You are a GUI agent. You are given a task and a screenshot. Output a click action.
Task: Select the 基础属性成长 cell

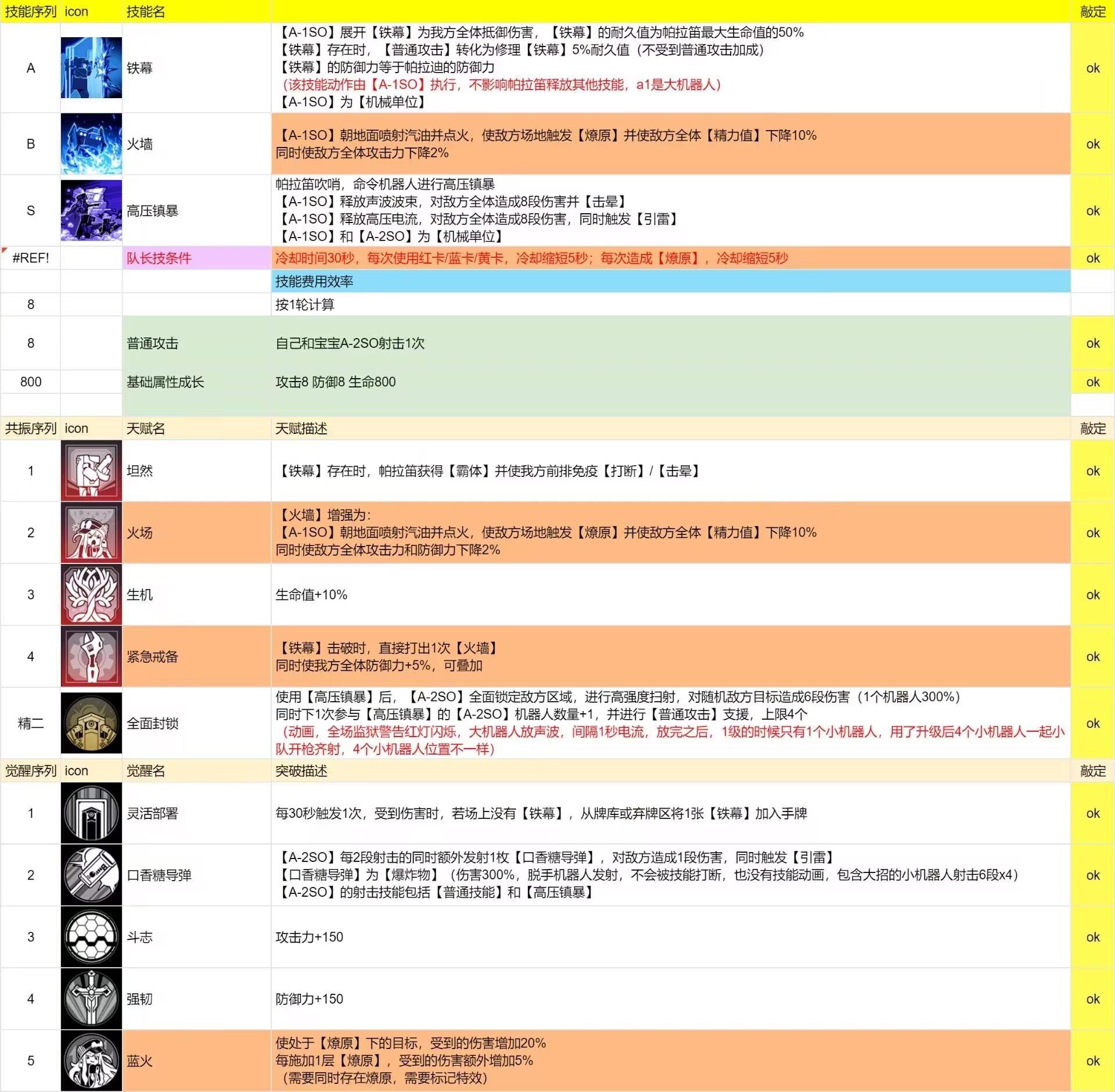point(196,382)
